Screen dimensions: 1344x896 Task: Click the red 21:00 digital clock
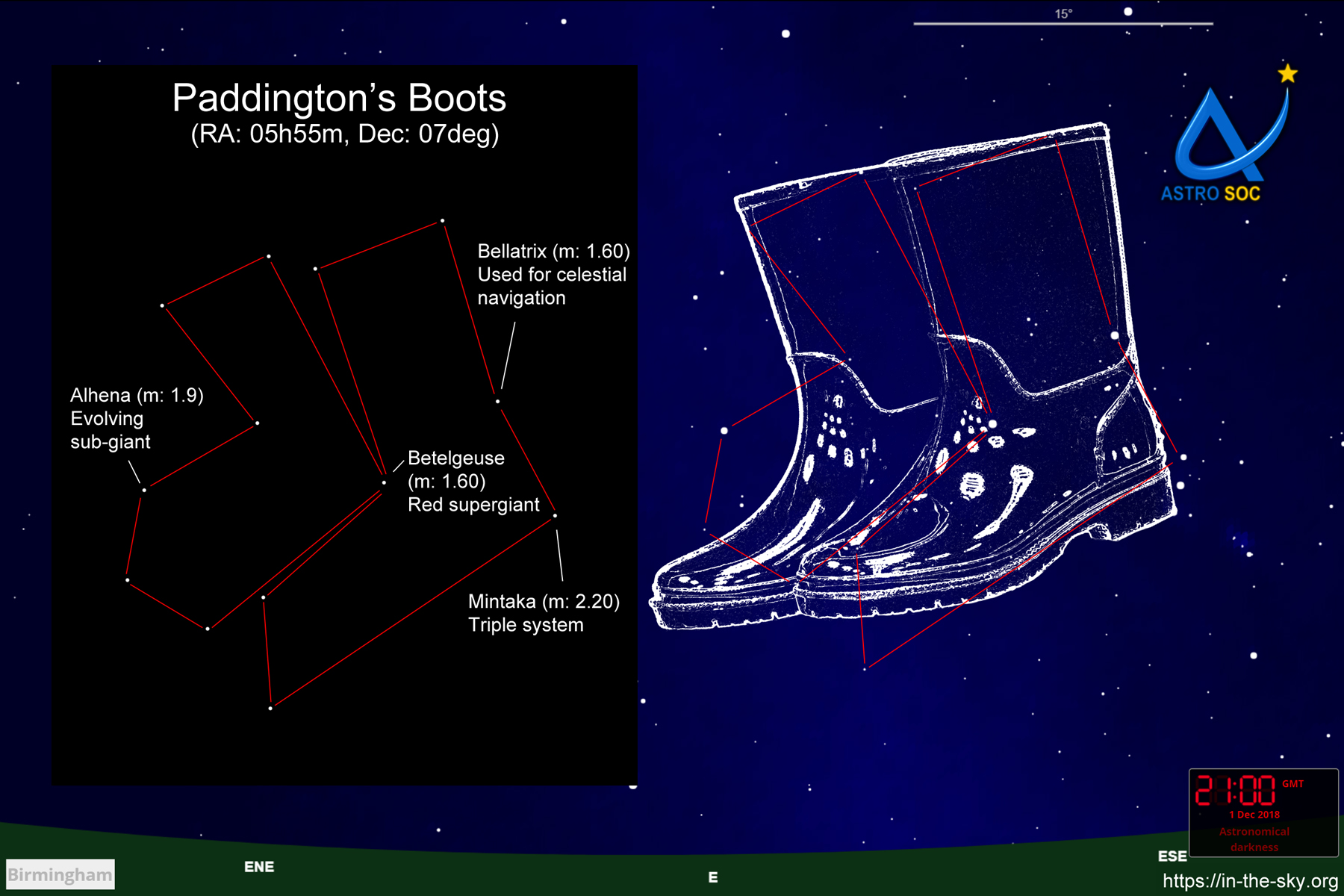(1236, 791)
